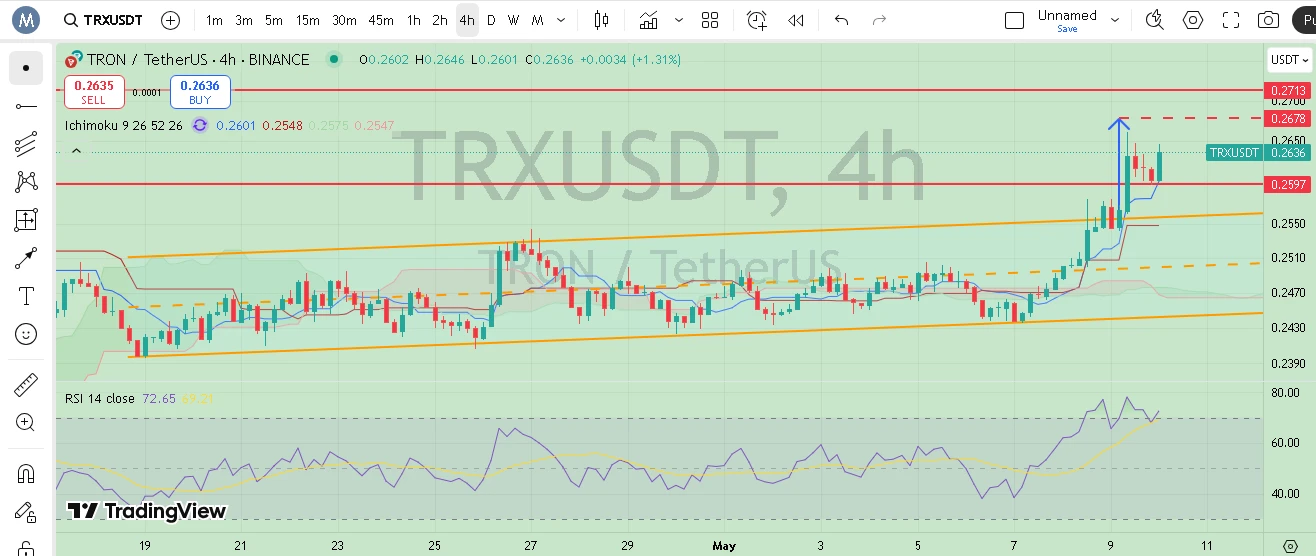
Task: Open the emoji icons tool
Action: 26,334
